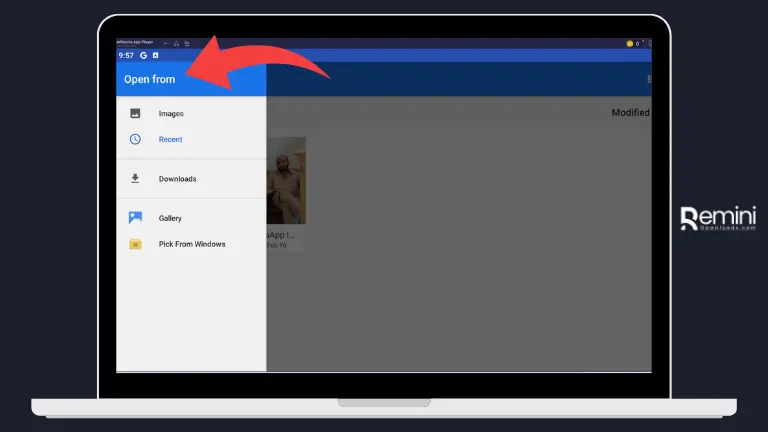Click the Modified sort column header
Viewport: 768px width, 432px height.
click(630, 113)
